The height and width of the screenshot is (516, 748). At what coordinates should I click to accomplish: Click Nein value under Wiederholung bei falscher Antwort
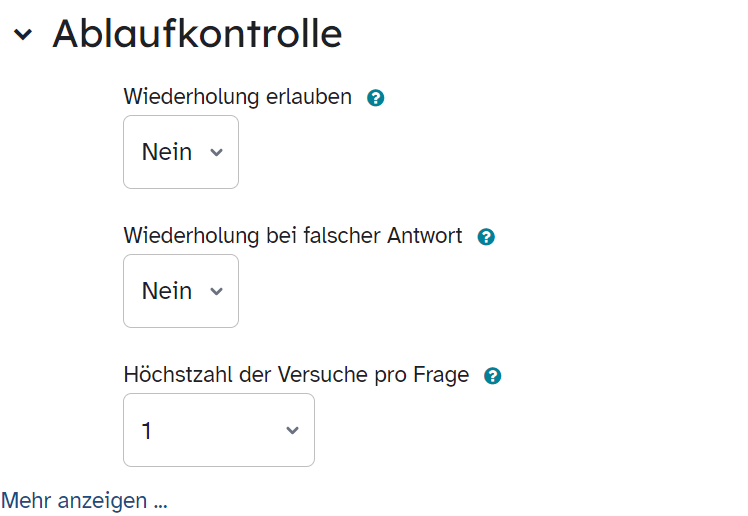pyautogui.click(x=167, y=291)
